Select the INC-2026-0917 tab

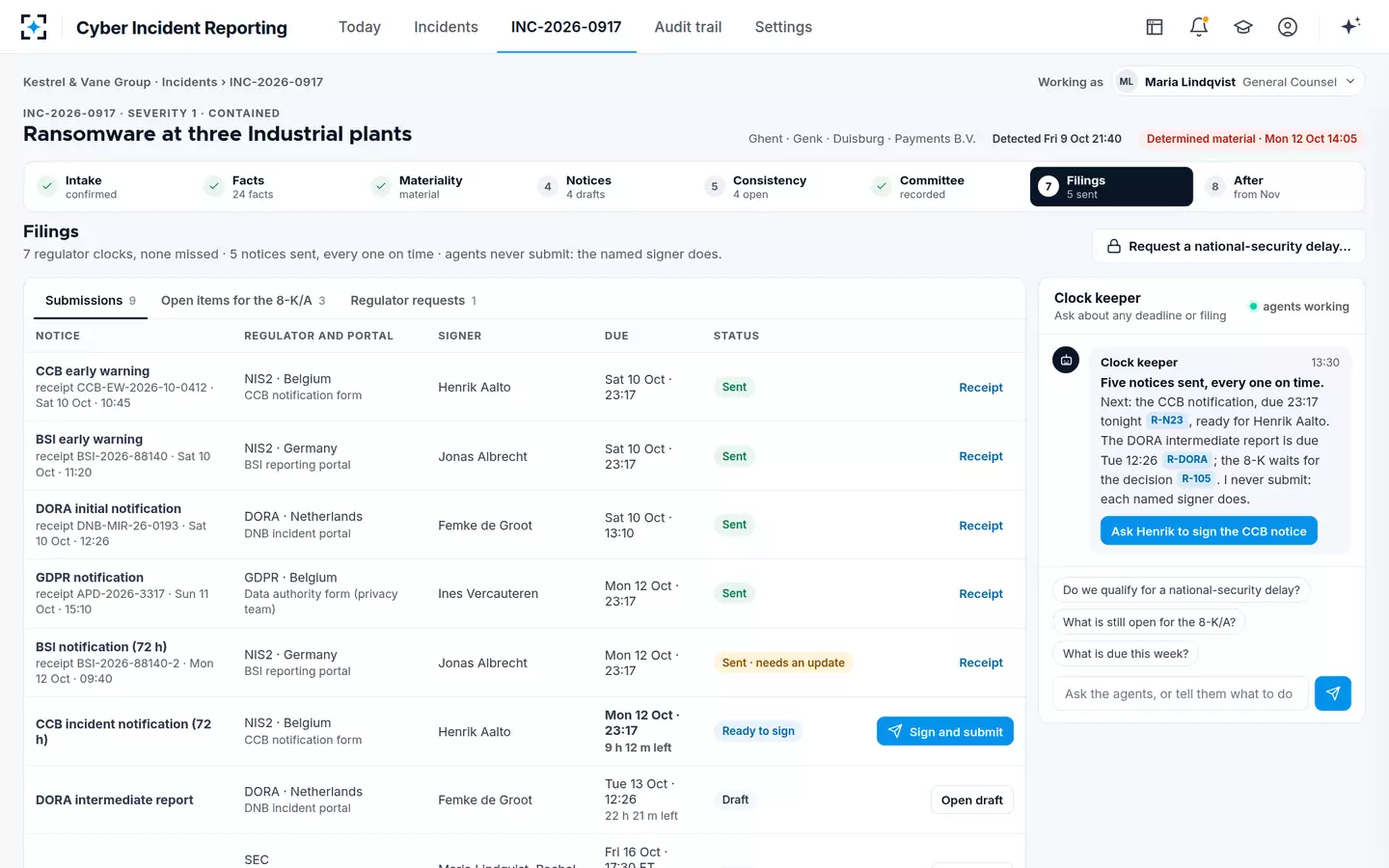coord(566,27)
